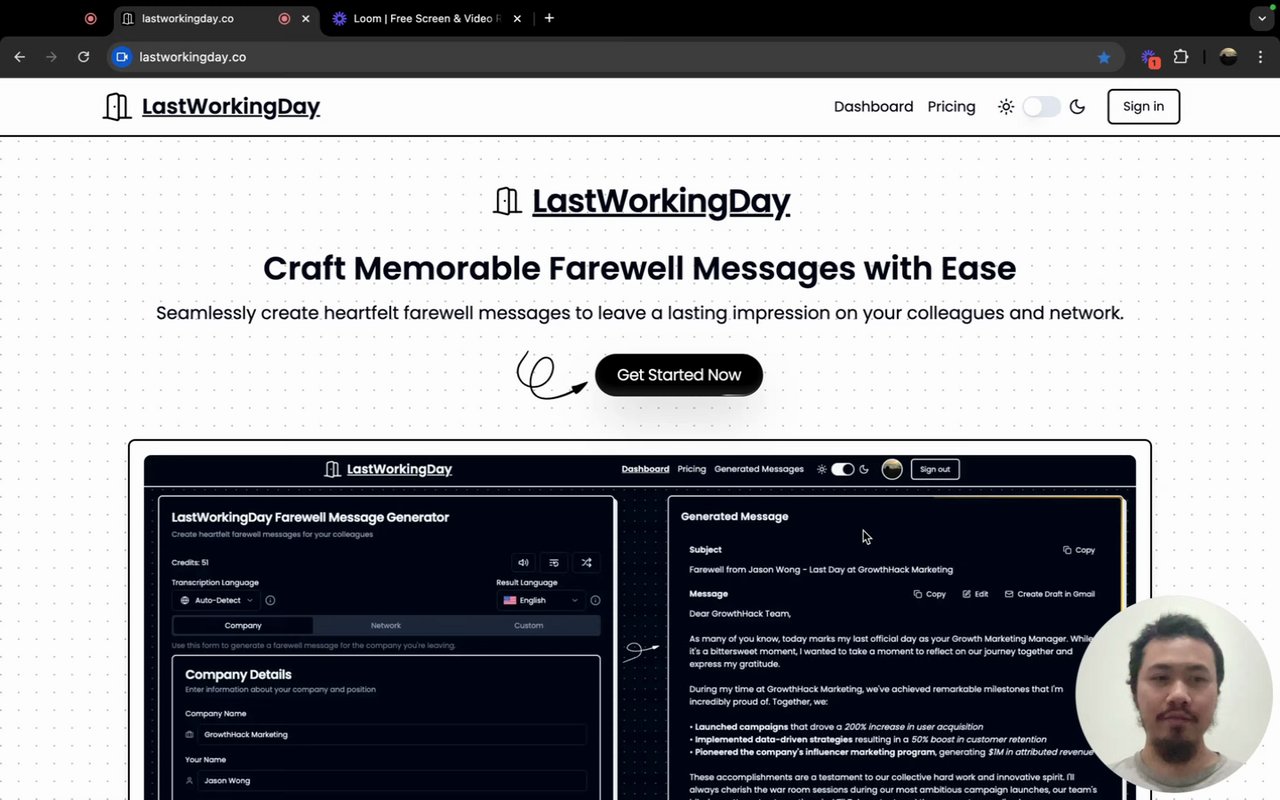This screenshot has height=800, width=1280.
Task: Click Sign out button in preview screenshot
Action: (x=935, y=469)
